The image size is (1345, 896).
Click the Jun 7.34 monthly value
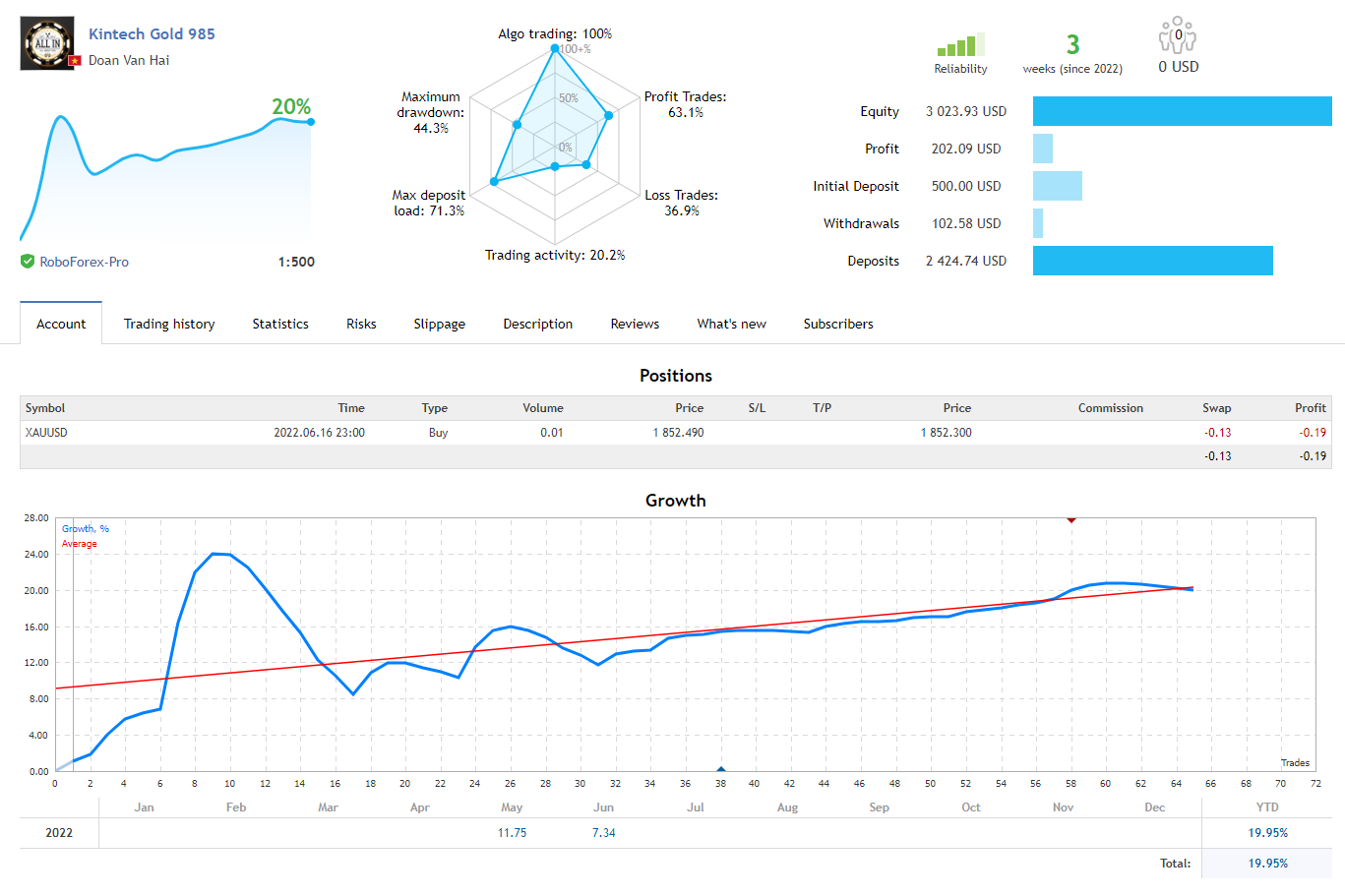[603, 833]
